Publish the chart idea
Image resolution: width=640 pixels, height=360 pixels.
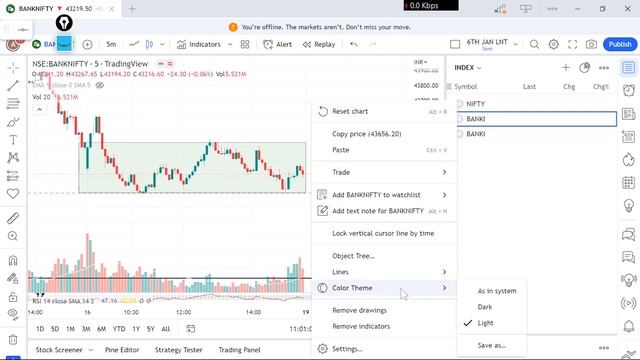coord(620,44)
